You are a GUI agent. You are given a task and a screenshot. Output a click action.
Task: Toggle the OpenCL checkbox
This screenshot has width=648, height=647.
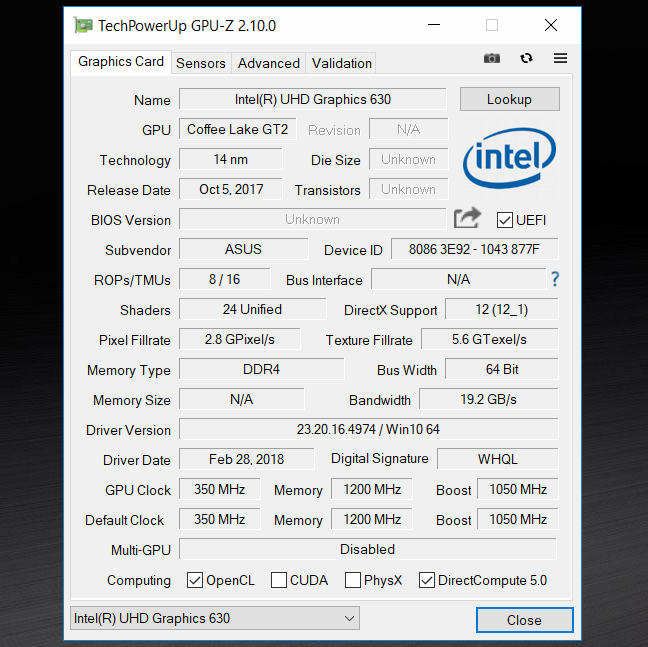(195, 580)
